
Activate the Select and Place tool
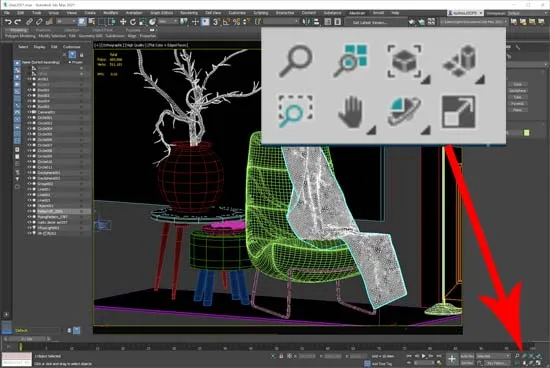tap(152, 22)
